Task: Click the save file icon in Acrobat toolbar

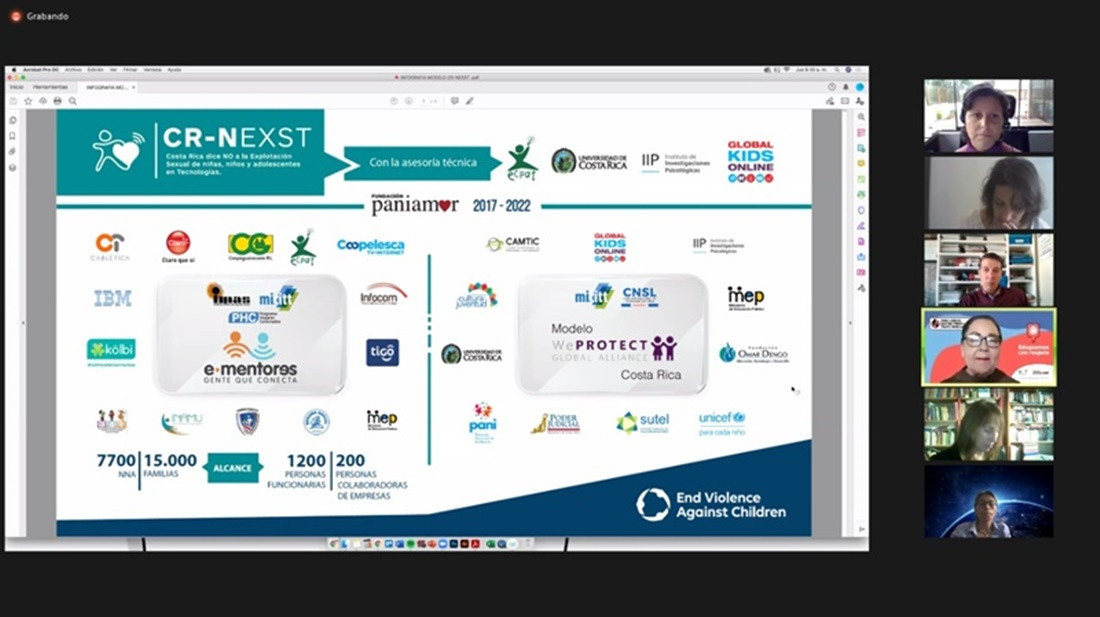Action: [13, 101]
